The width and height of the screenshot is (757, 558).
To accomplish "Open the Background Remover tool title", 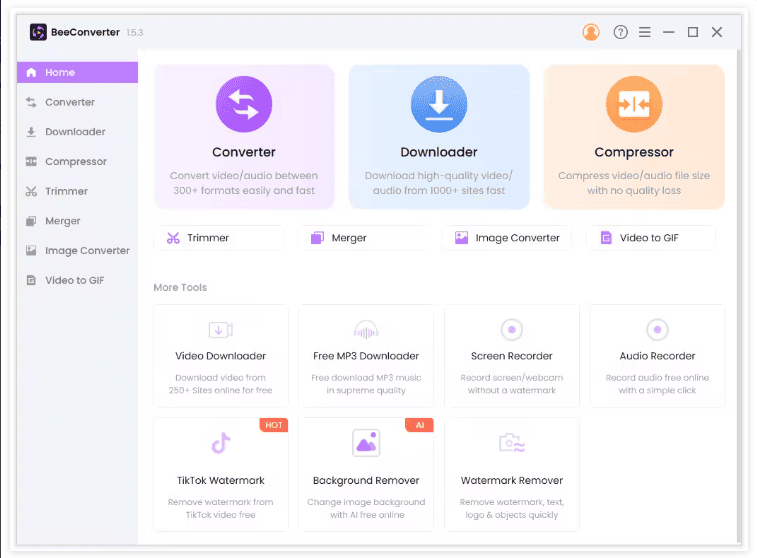I will pos(366,481).
